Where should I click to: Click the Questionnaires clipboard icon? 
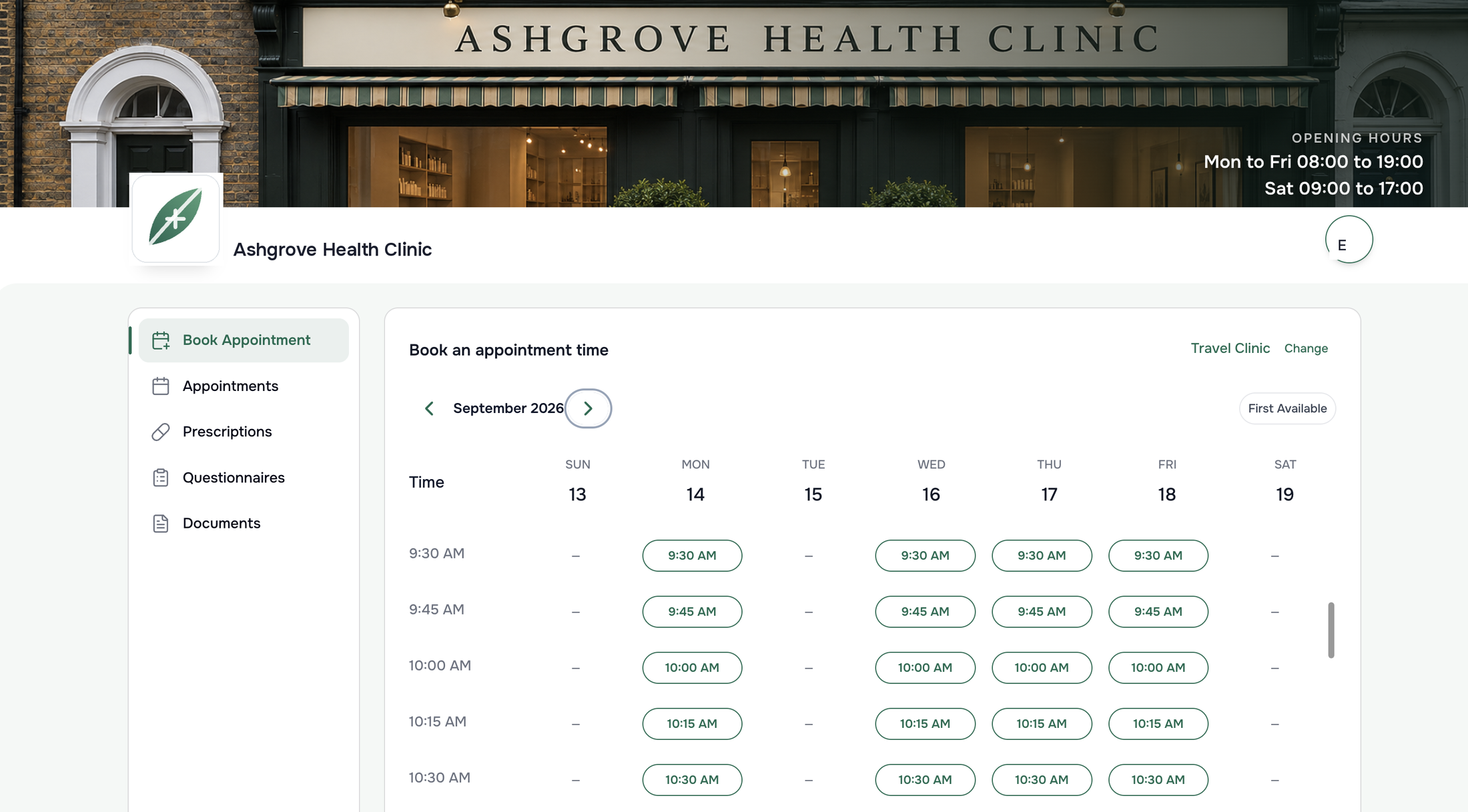pos(161,478)
